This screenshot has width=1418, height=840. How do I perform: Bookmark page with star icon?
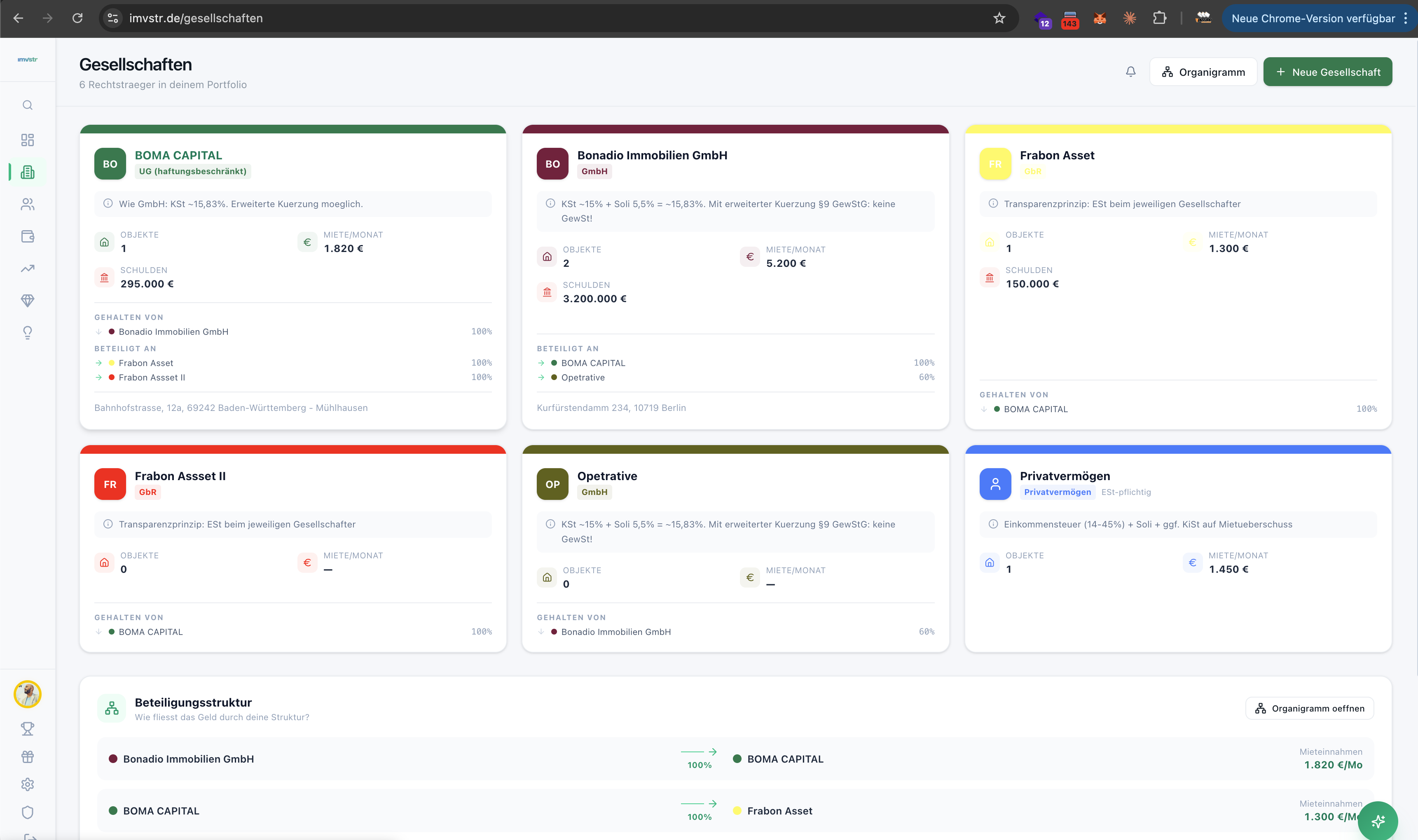click(x=999, y=18)
